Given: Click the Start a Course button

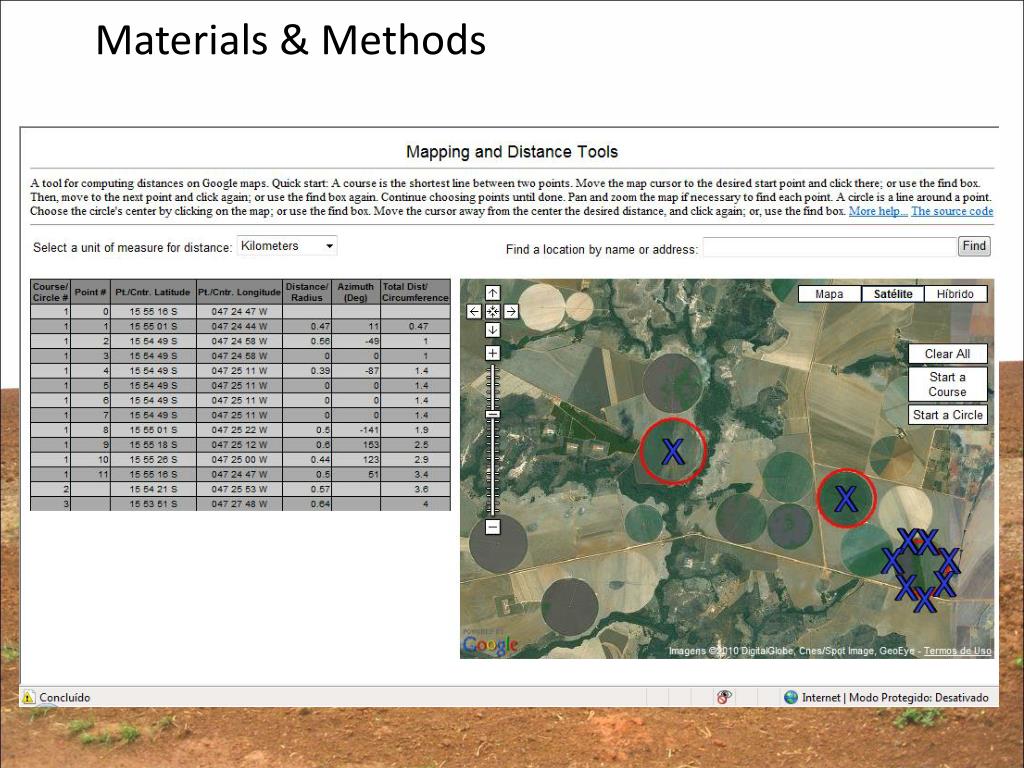Looking at the screenshot, I should point(948,384).
